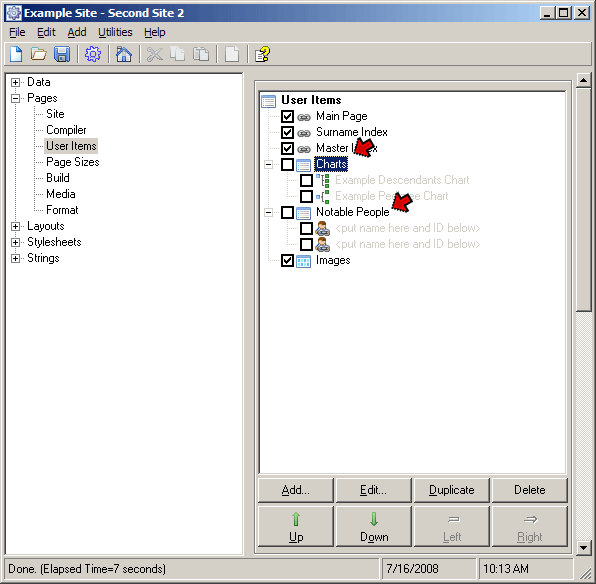
Task: Move item Up with green arrow button
Action: tap(296, 527)
